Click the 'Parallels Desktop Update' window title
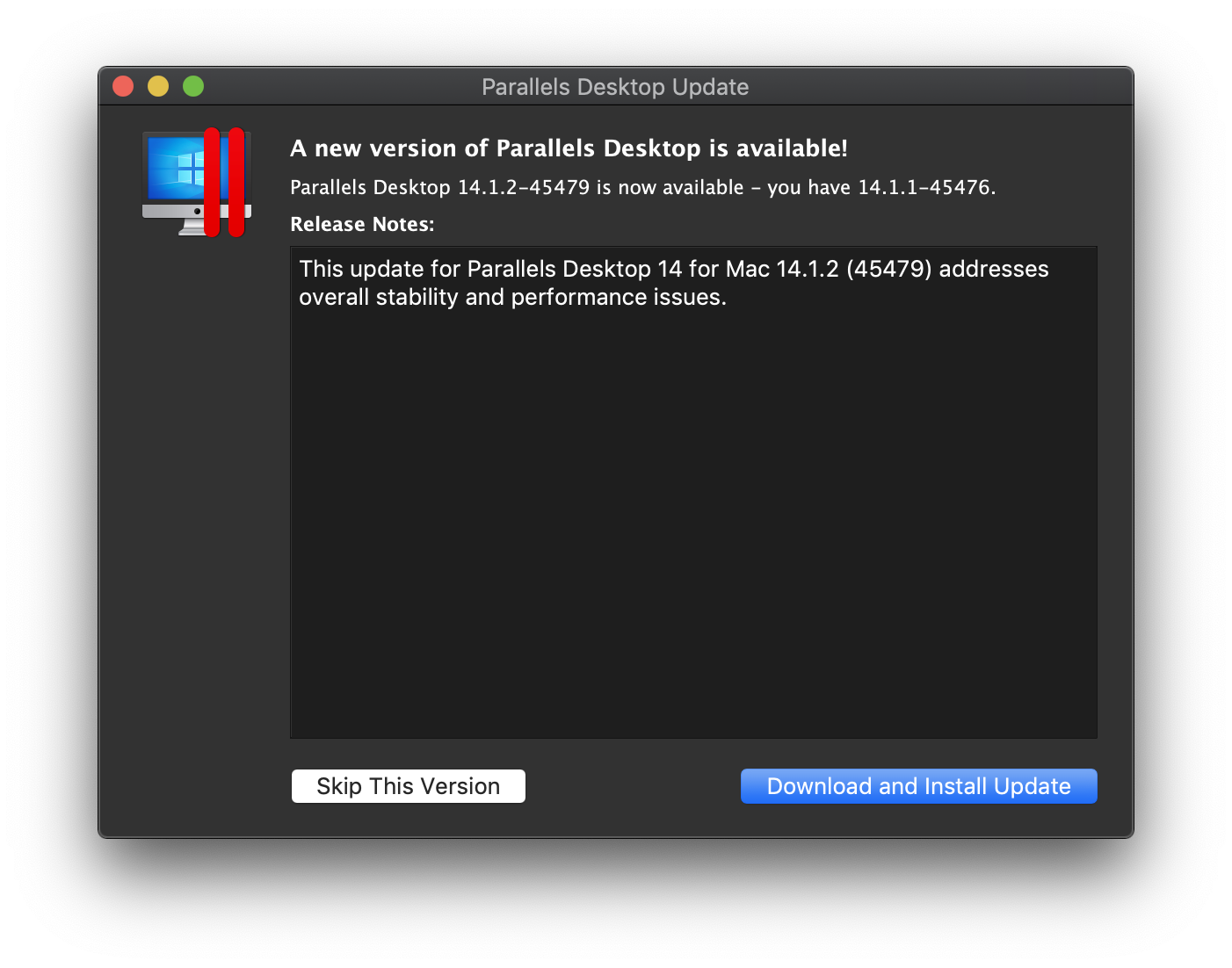Image resolution: width=1232 pixels, height=968 pixels. coord(615,87)
